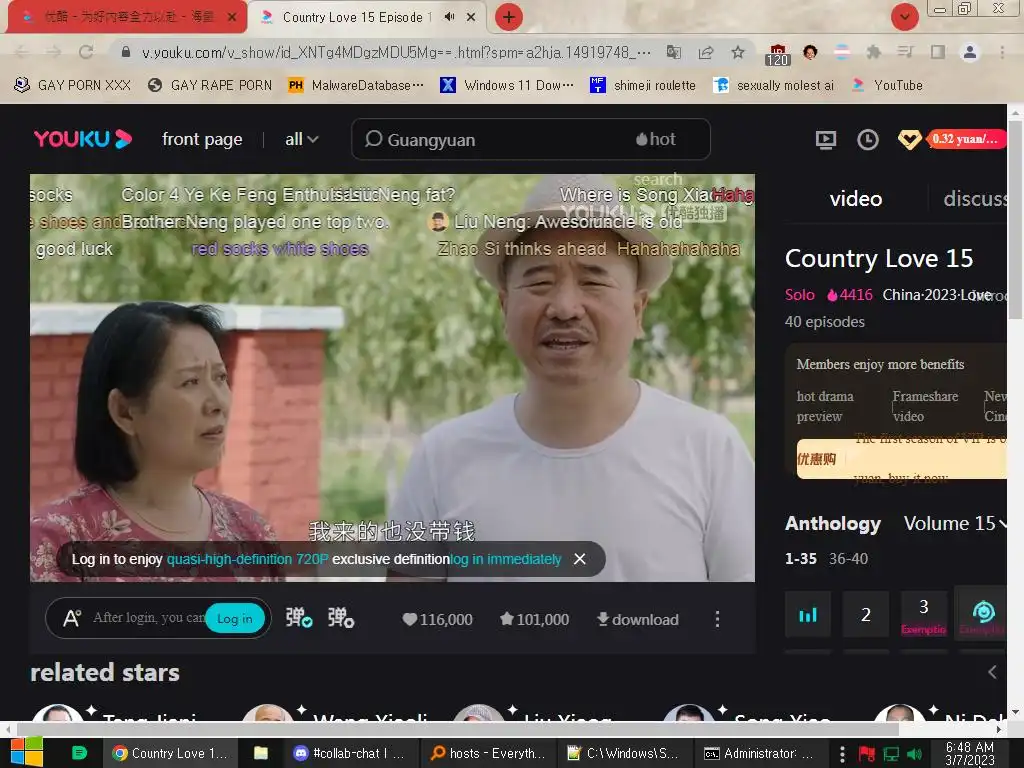Switch to the first Youku browser tab
1024x768 pixels.
(124, 17)
